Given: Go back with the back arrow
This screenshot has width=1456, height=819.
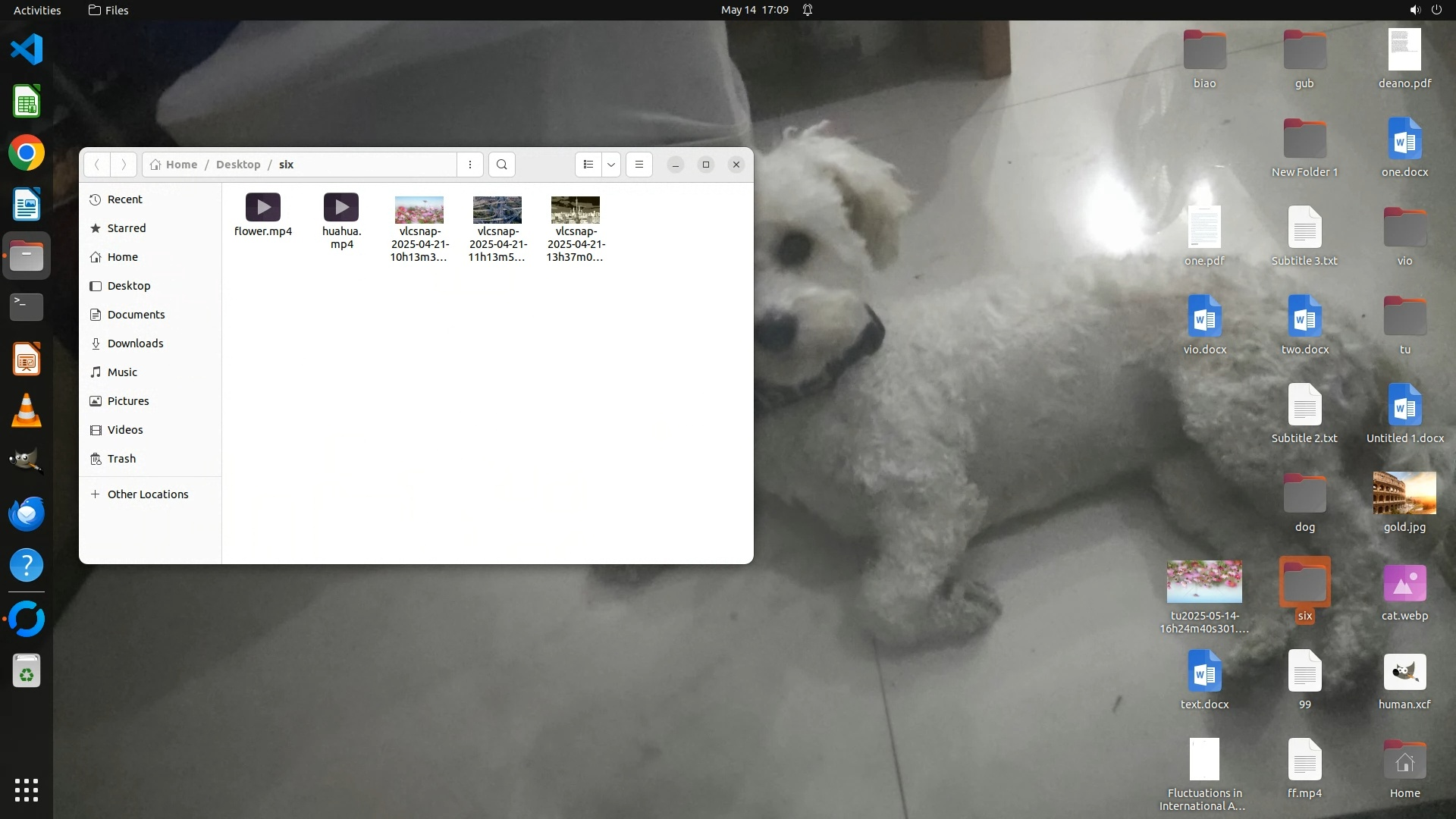Looking at the screenshot, I should point(96,165).
